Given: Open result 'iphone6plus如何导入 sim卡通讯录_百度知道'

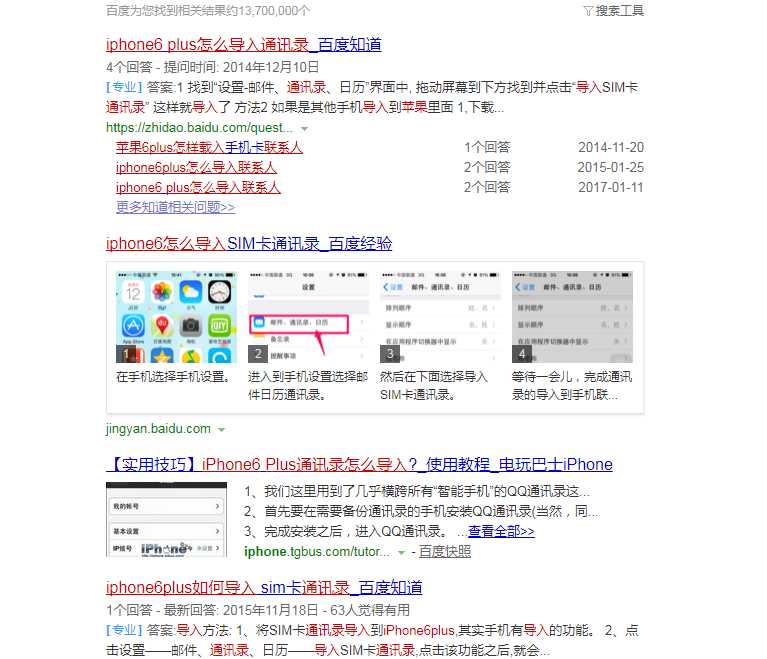Looking at the screenshot, I should (264, 588).
